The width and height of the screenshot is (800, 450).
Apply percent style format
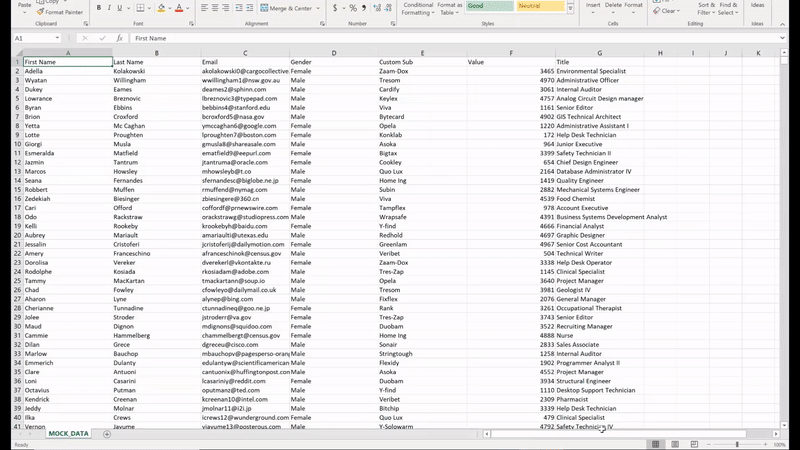tap(353, 8)
